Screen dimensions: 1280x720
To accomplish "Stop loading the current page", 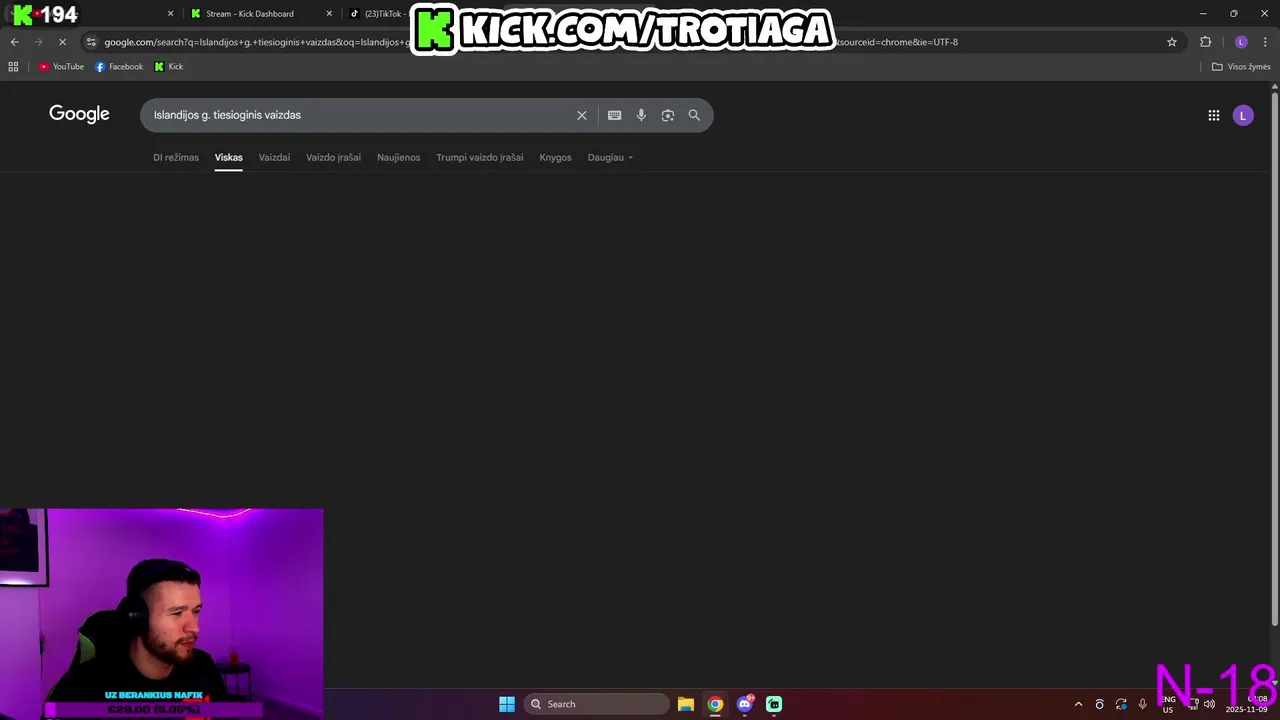I will click(62, 42).
